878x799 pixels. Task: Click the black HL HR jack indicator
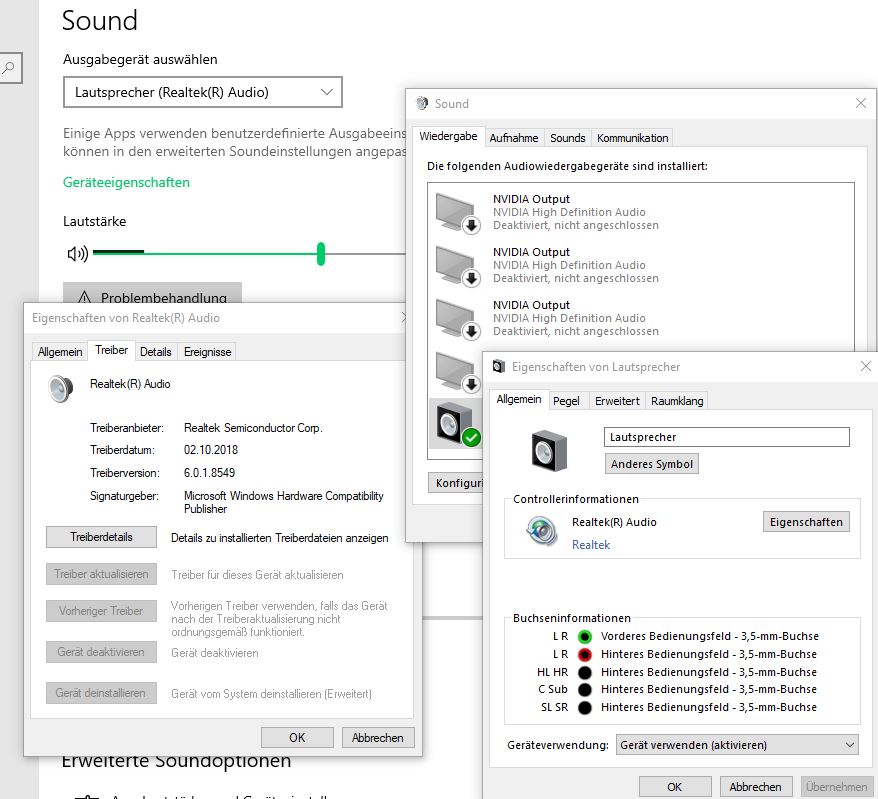pyautogui.click(x=585, y=672)
